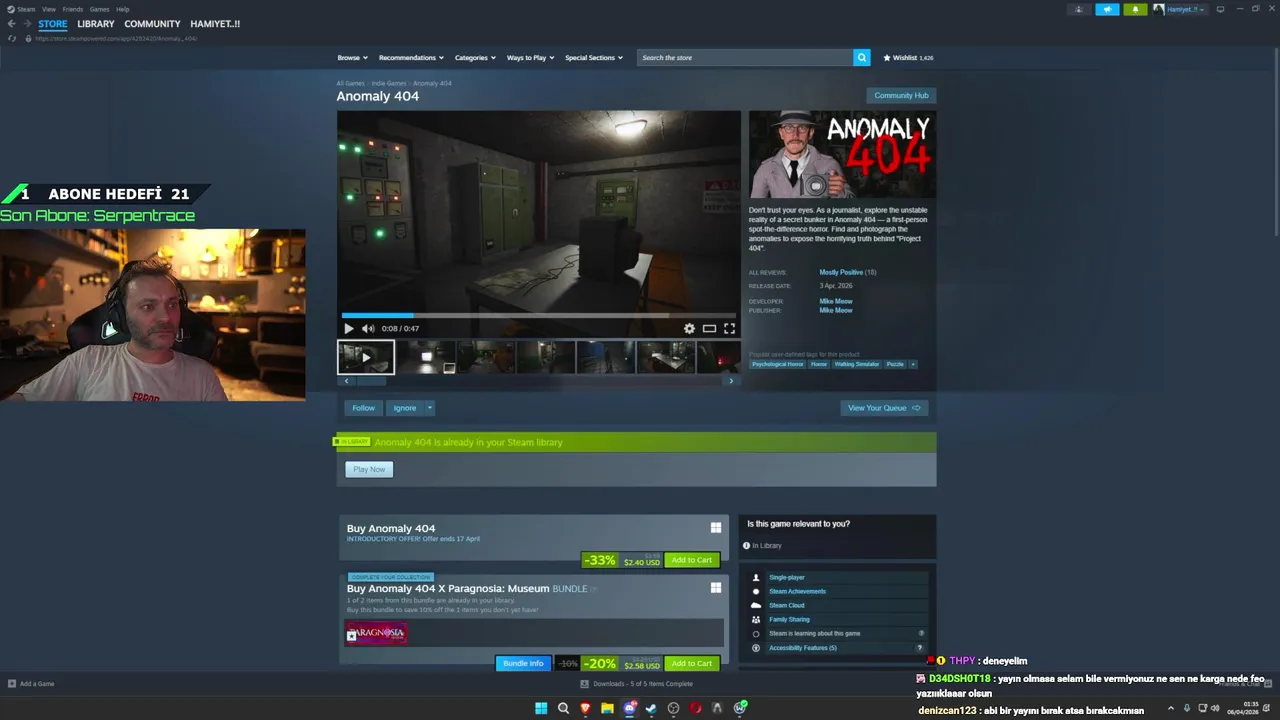Open the View menu
This screenshot has width=1280, height=720.
[x=48, y=9]
